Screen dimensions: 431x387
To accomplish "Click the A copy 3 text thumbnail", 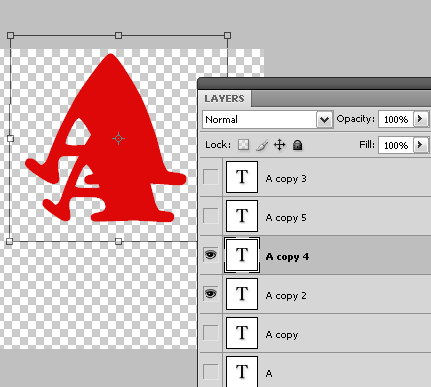I will [242, 177].
